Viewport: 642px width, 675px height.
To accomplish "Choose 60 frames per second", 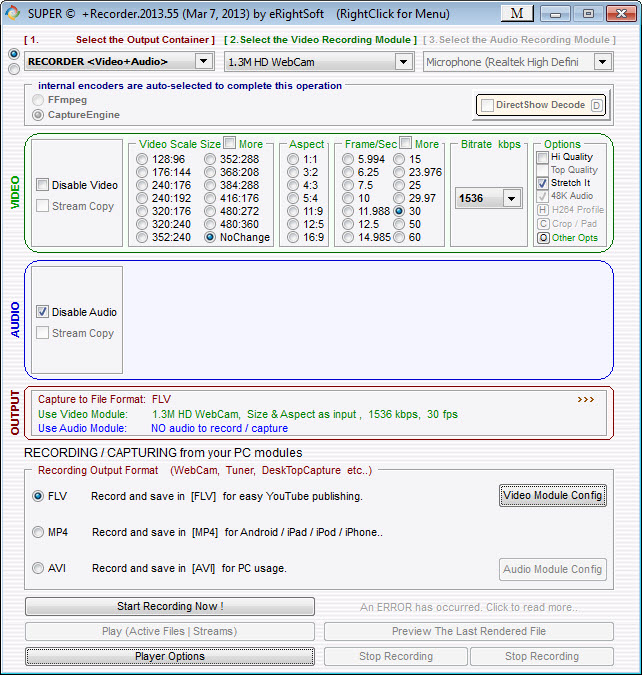I will tap(399, 237).
